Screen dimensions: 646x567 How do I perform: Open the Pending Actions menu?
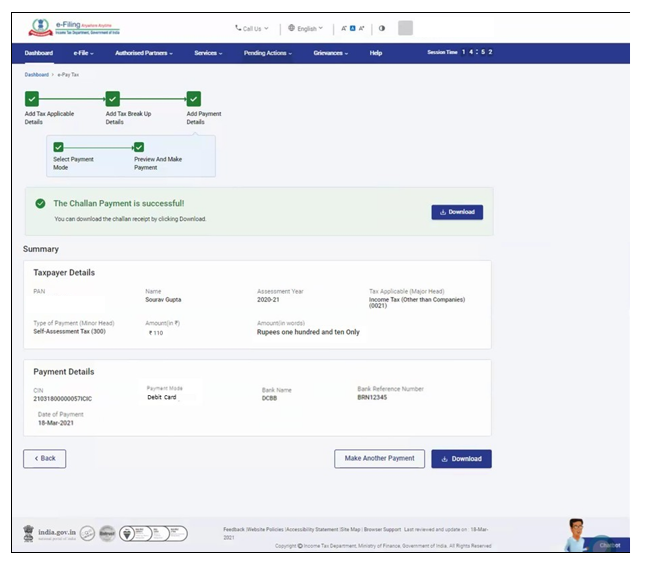(x=268, y=53)
